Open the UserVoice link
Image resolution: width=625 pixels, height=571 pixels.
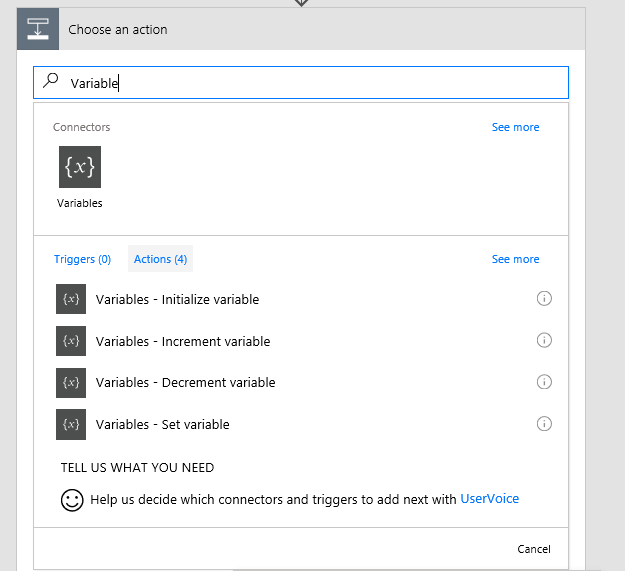click(489, 499)
